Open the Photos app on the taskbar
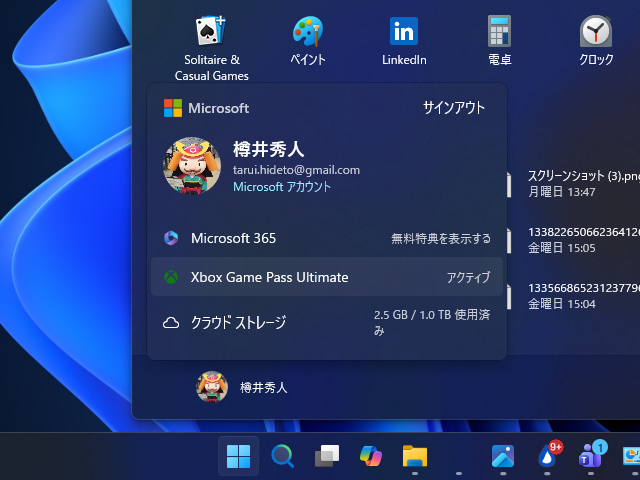 click(503, 456)
